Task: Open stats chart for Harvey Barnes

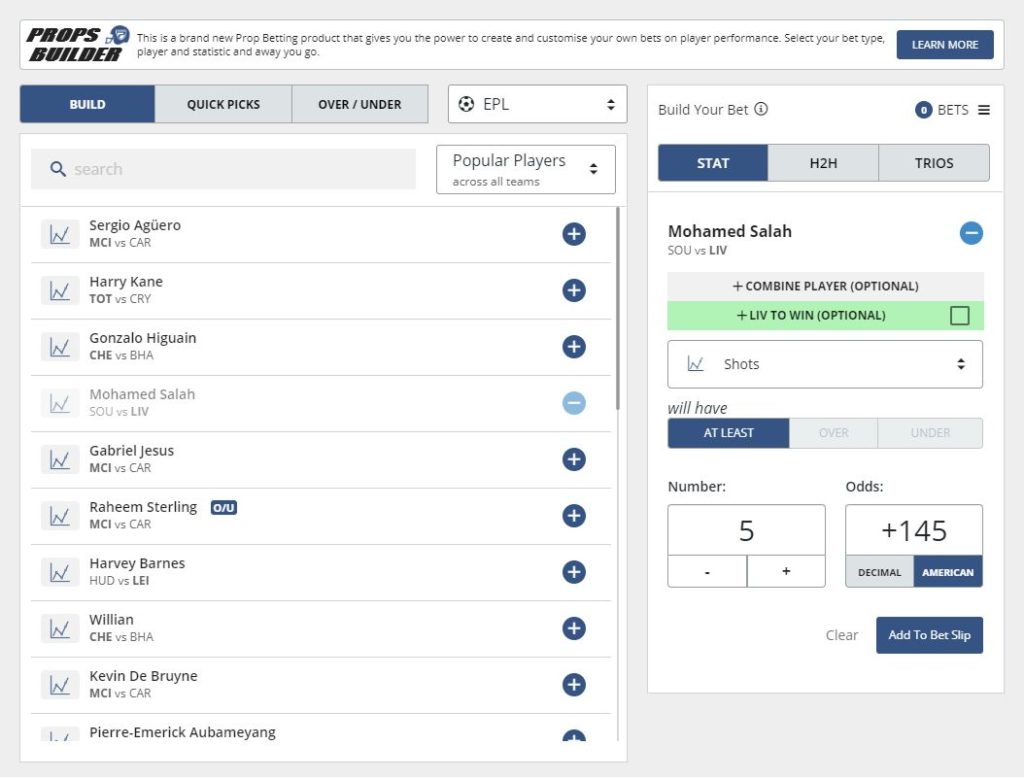Action: click(59, 572)
